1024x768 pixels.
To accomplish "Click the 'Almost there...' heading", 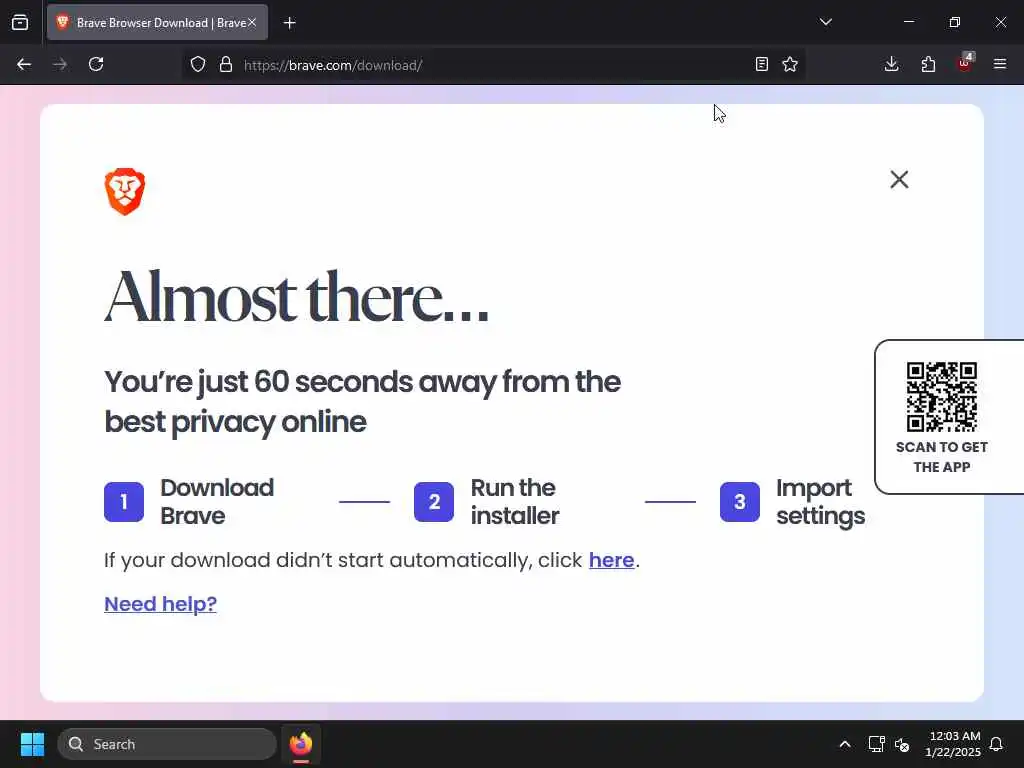I will (296, 297).
